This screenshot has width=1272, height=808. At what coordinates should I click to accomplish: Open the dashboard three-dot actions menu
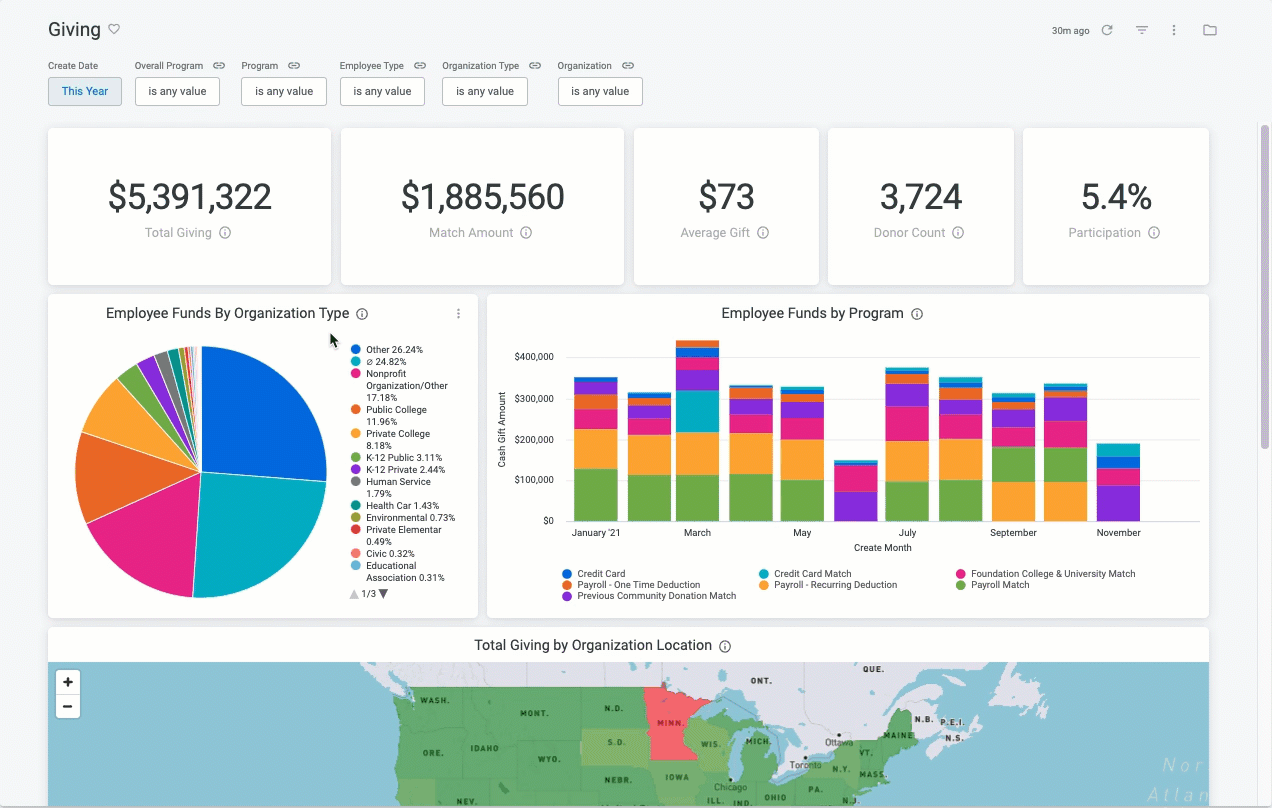pyautogui.click(x=1174, y=30)
